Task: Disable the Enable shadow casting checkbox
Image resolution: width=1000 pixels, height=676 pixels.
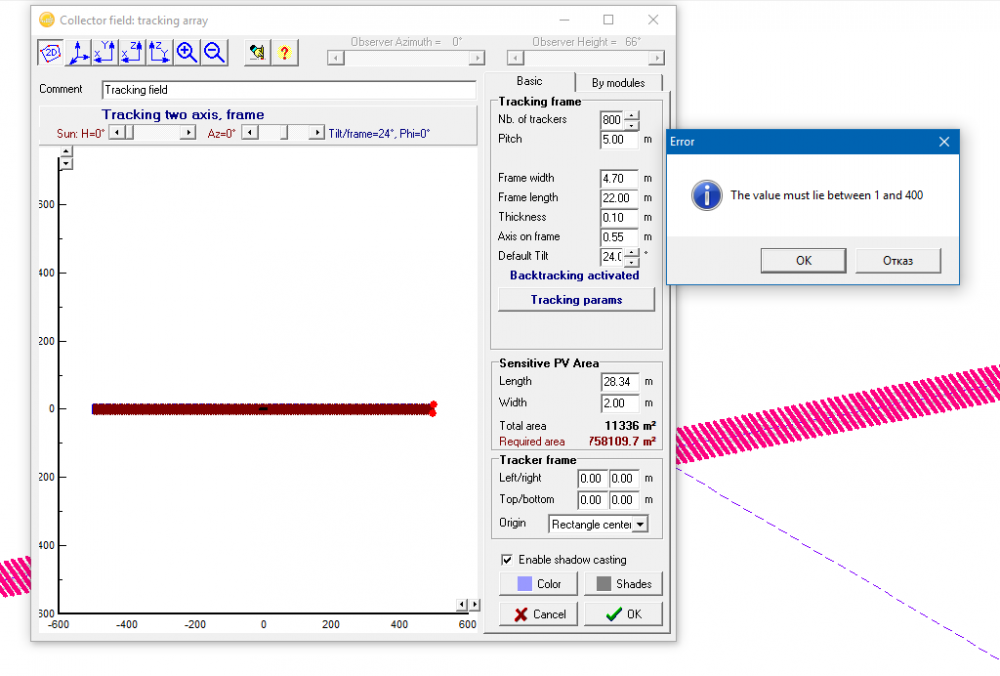Action: click(507, 560)
